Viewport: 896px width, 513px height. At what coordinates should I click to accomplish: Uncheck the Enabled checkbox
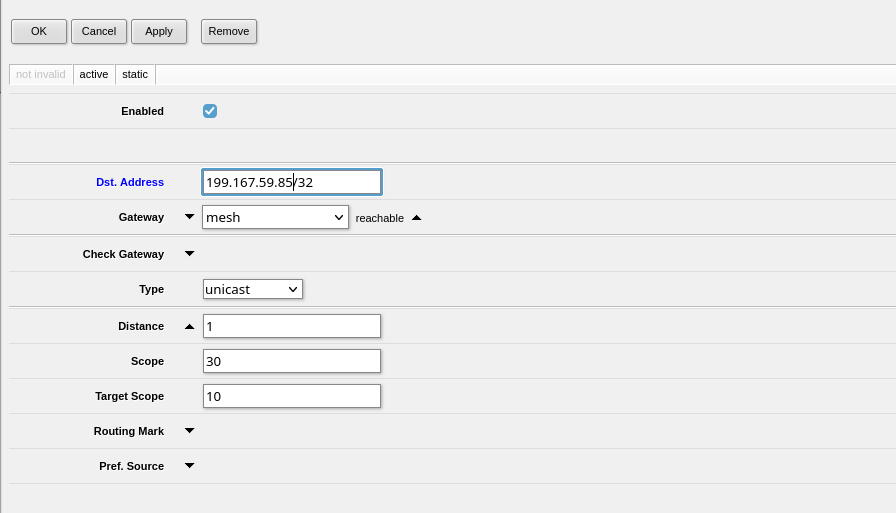tap(210, 111)
